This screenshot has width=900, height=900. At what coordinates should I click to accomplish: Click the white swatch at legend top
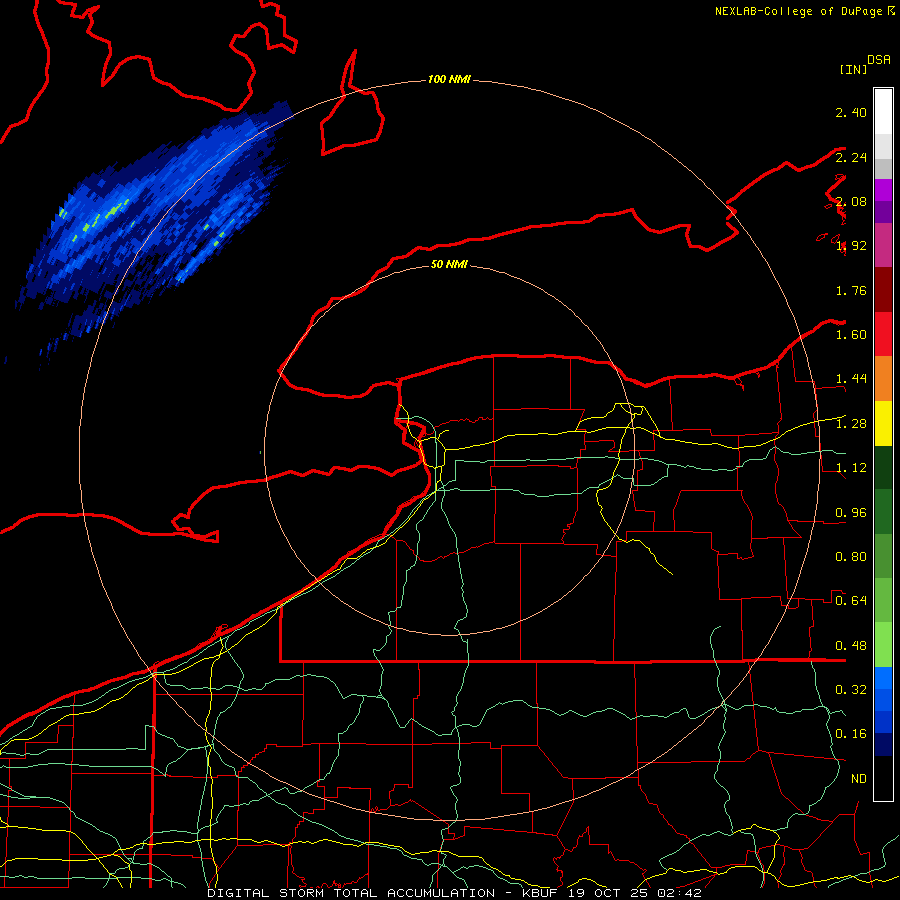pos(883,111)
